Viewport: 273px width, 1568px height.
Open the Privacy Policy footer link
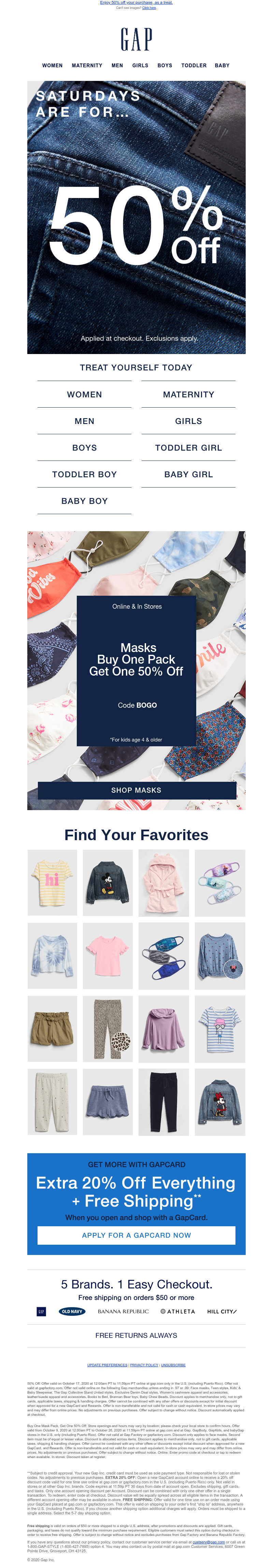click(144, 1365)
